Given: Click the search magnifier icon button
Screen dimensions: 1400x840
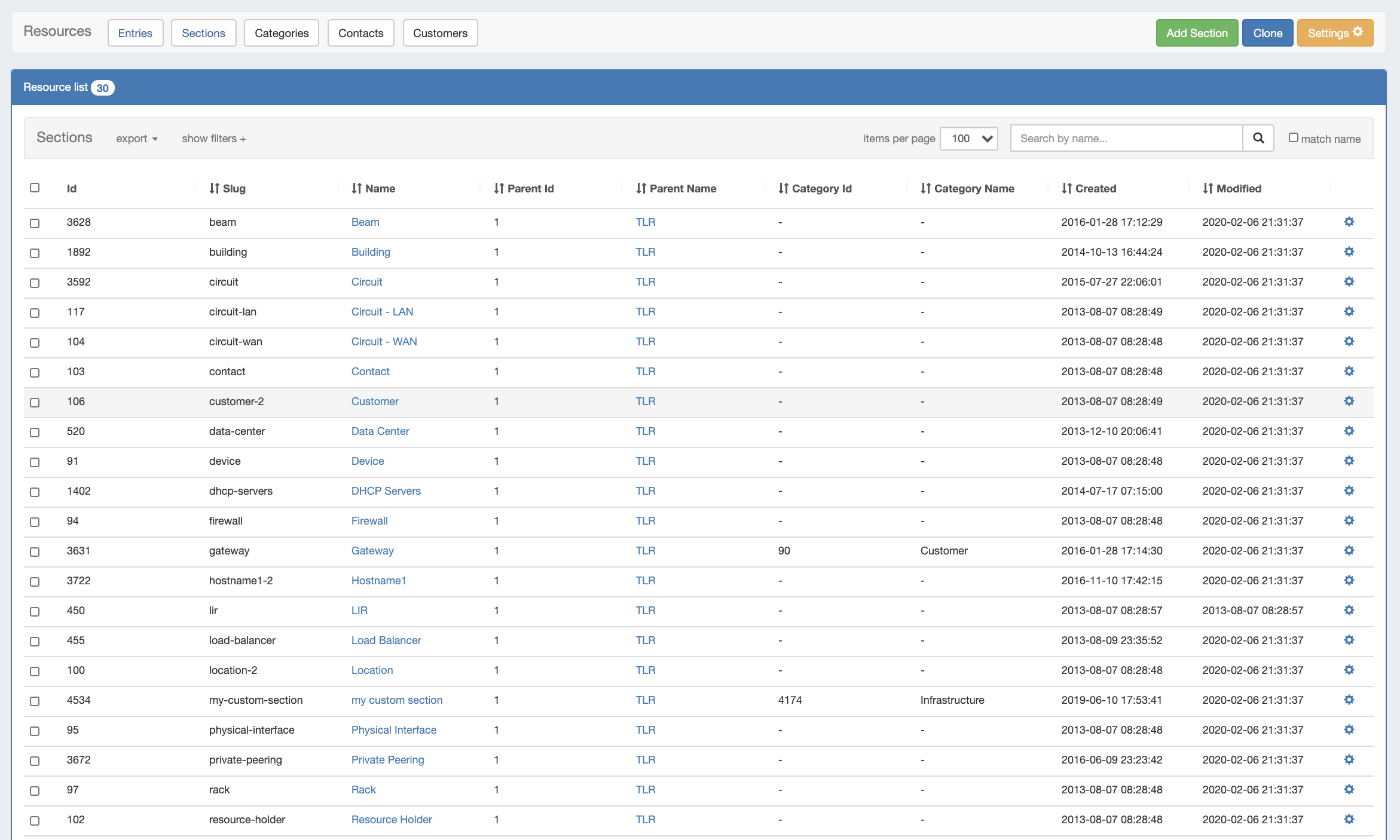Looking at the screenshot, I should pyautogui.click(x=1258, y=138).
